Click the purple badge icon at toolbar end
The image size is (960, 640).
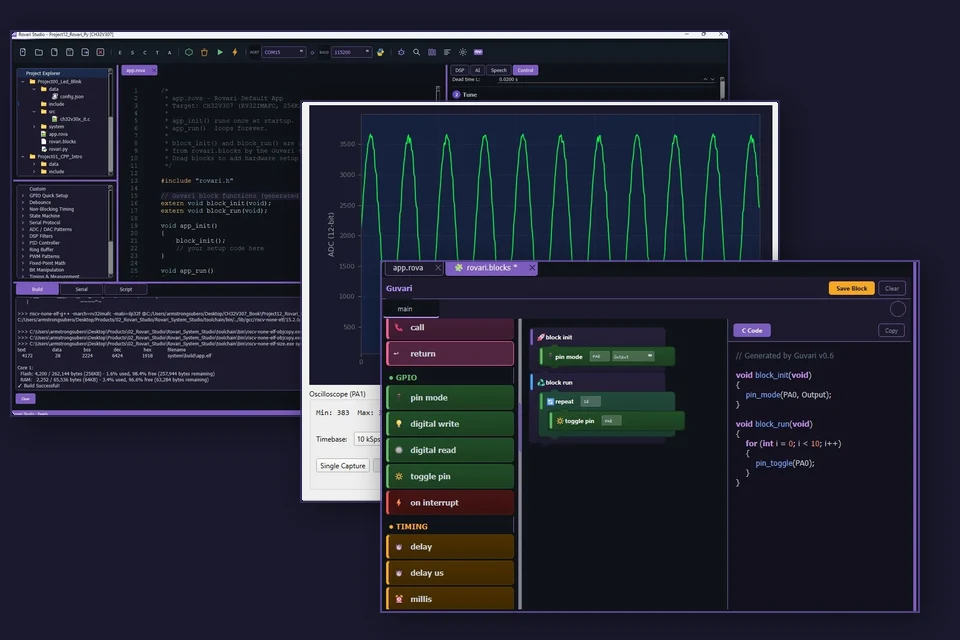[x=478, y=53]
